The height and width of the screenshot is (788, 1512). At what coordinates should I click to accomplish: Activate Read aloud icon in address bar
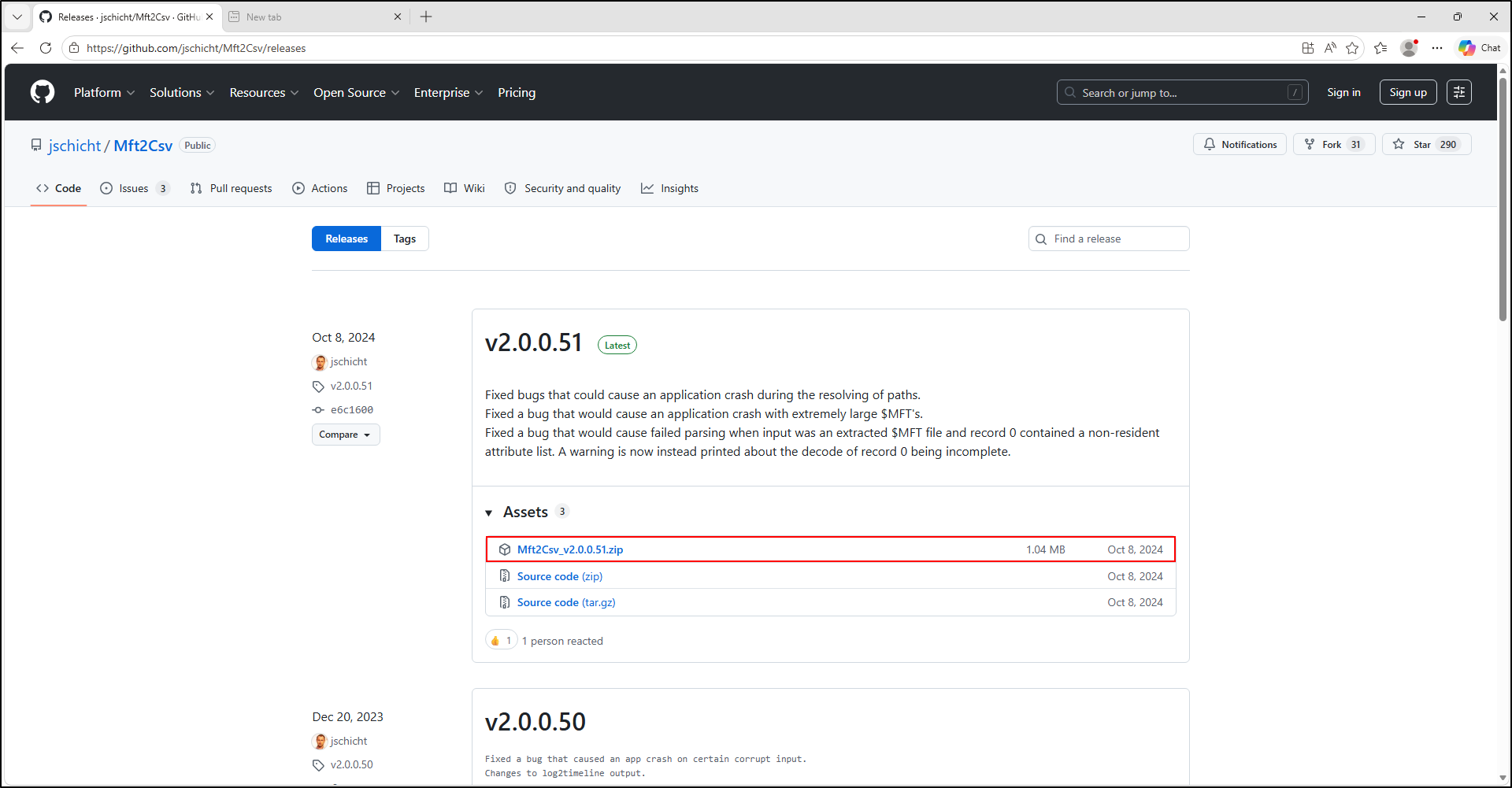[1330, 48]
